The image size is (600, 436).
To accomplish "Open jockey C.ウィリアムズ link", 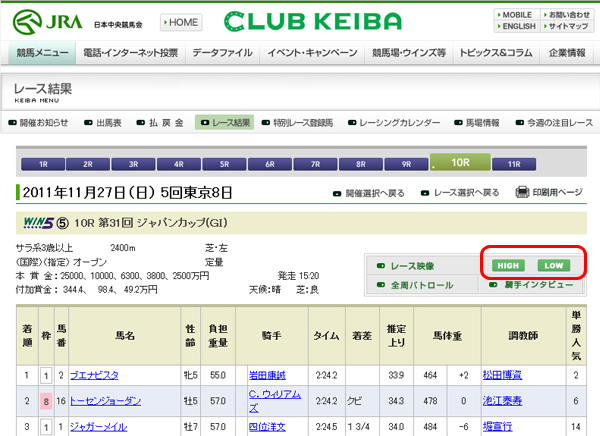I will point(274,401).
